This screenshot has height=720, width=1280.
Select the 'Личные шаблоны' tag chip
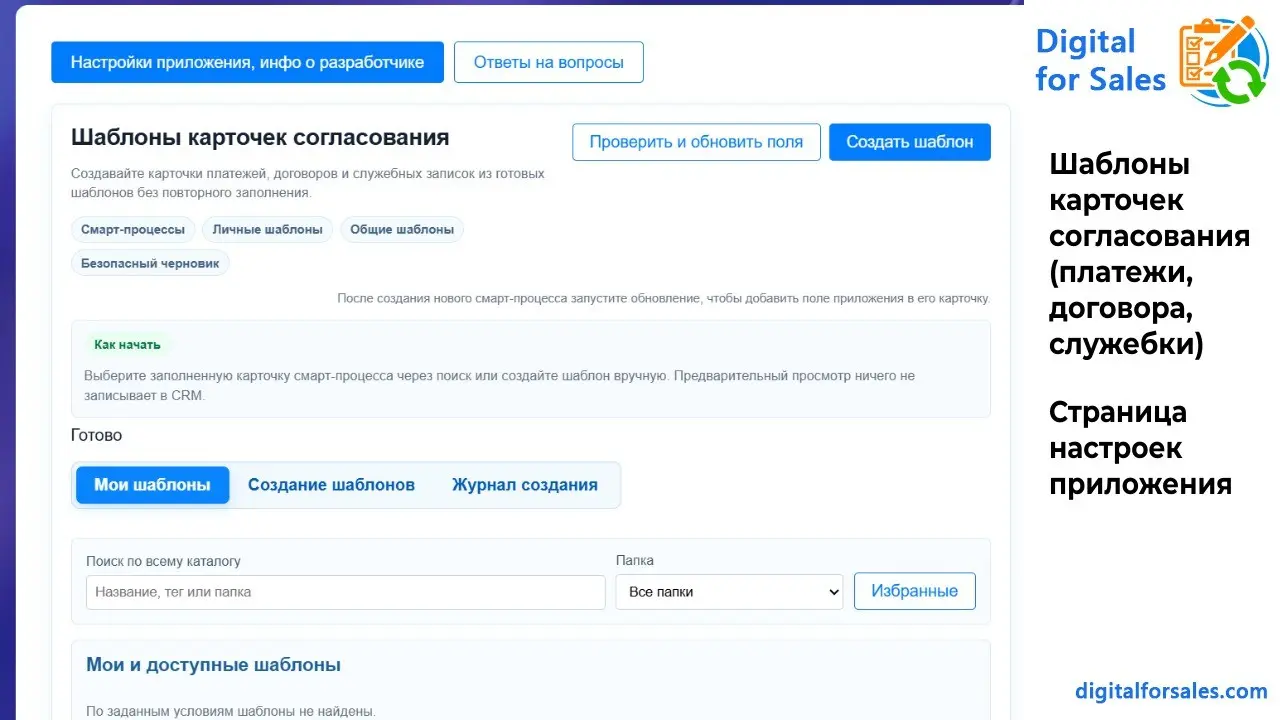267,230
